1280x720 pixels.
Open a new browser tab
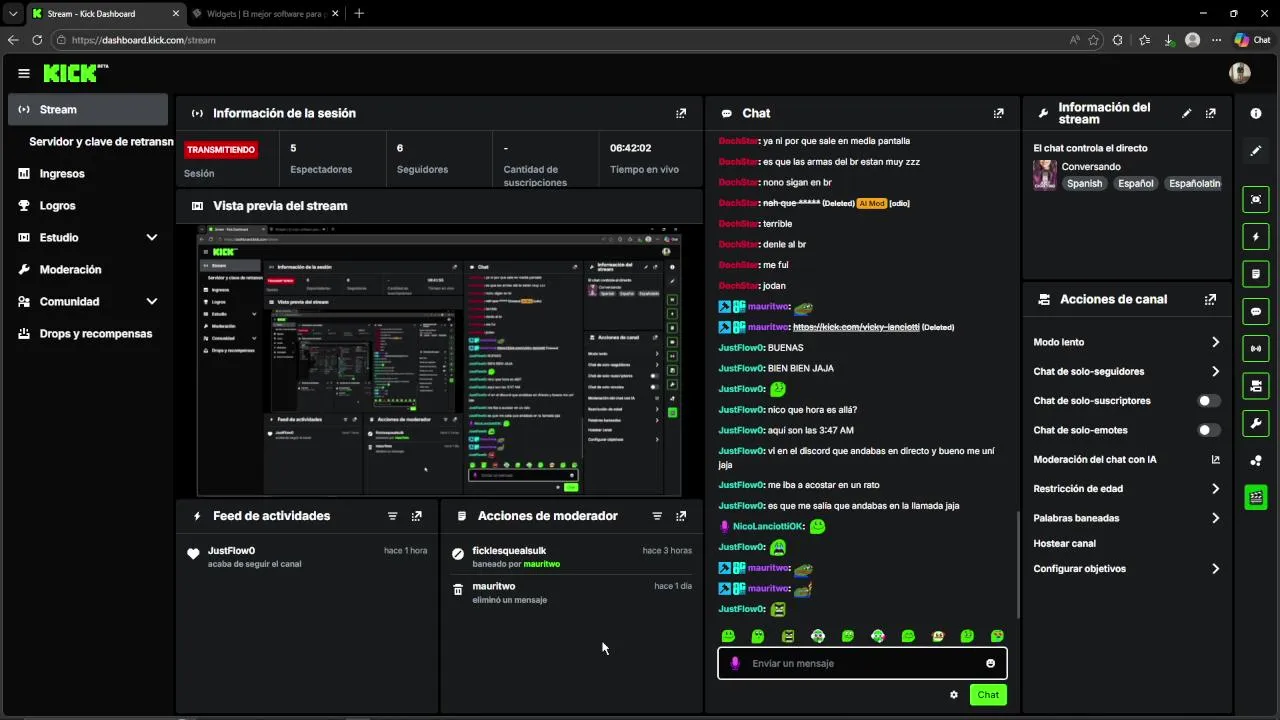point(359,13)
